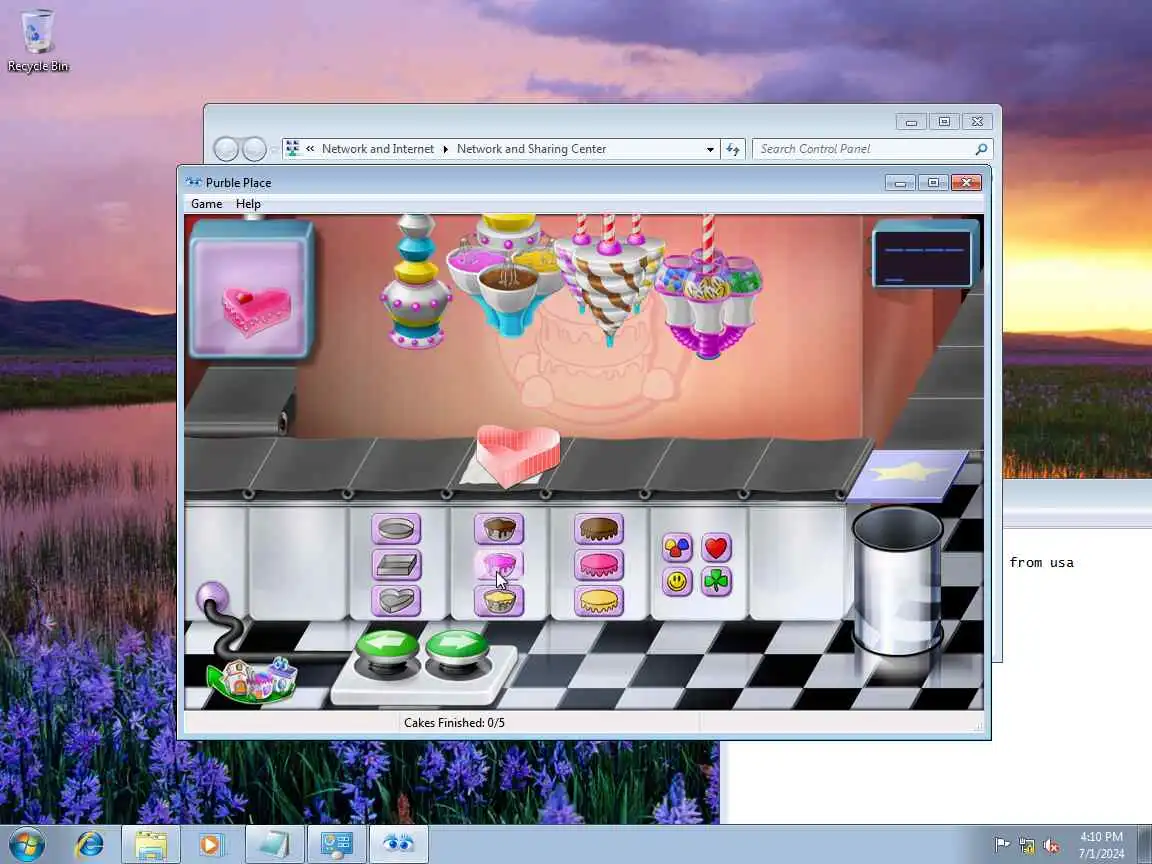The height and width of the screenshot is (864, 1152).
Task: Choose the yellow vanilla batter button
Action: point(499,600)
